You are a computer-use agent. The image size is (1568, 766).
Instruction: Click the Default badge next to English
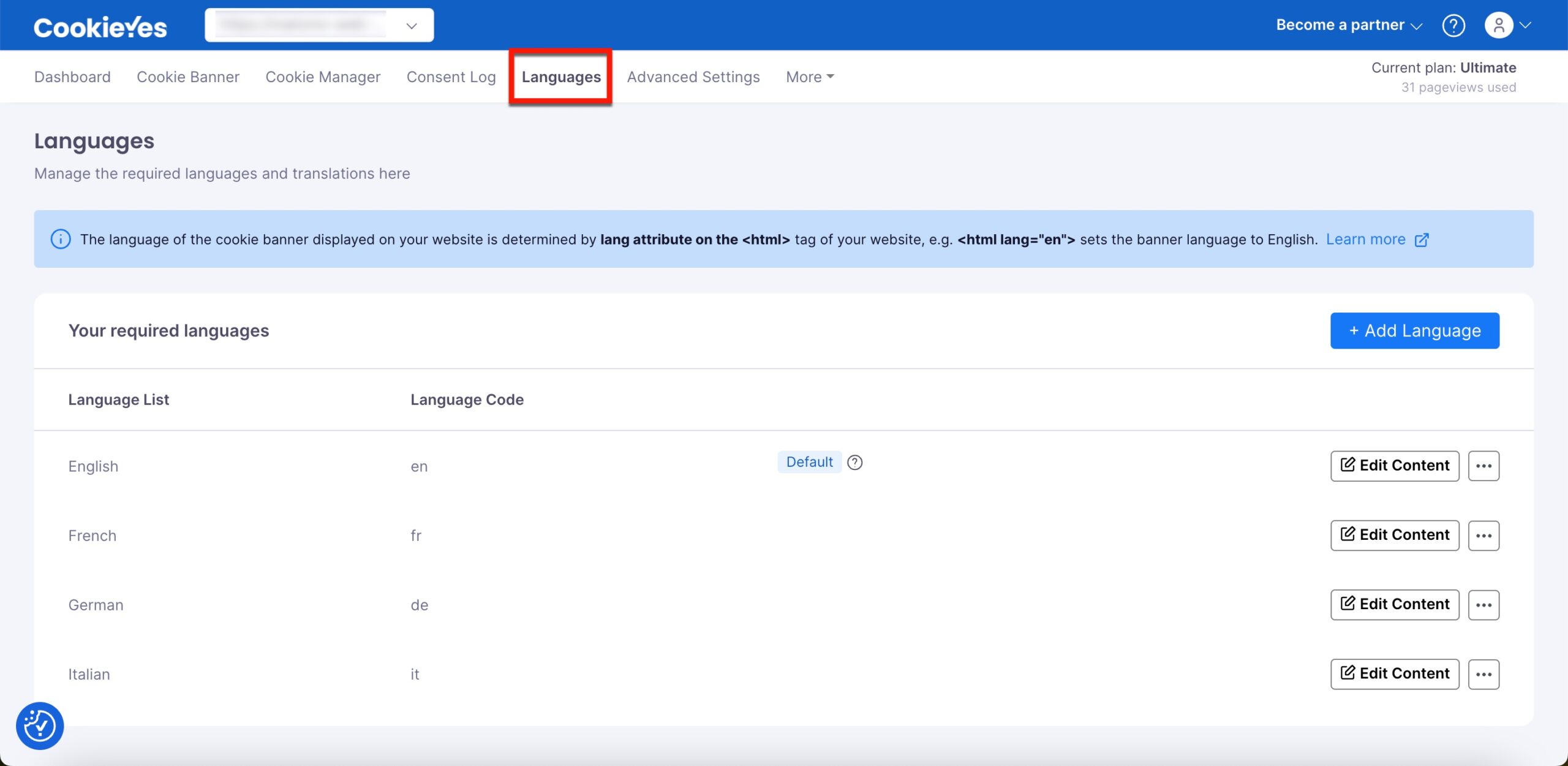click(809, 462)
